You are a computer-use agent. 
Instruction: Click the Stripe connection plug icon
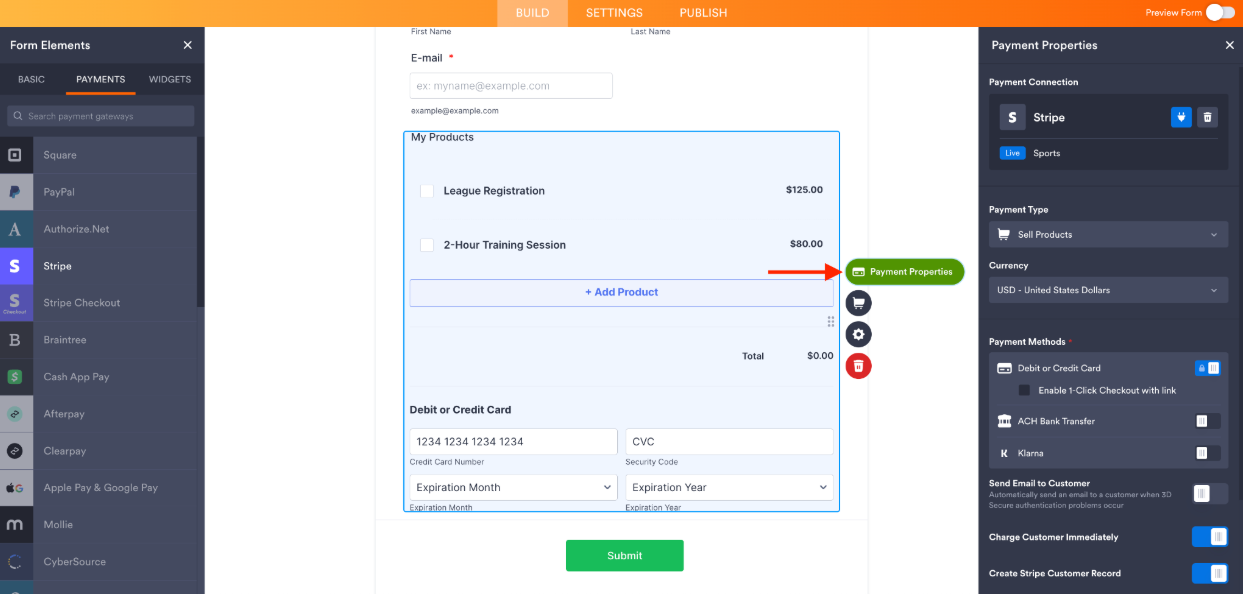pos(1181,117)
